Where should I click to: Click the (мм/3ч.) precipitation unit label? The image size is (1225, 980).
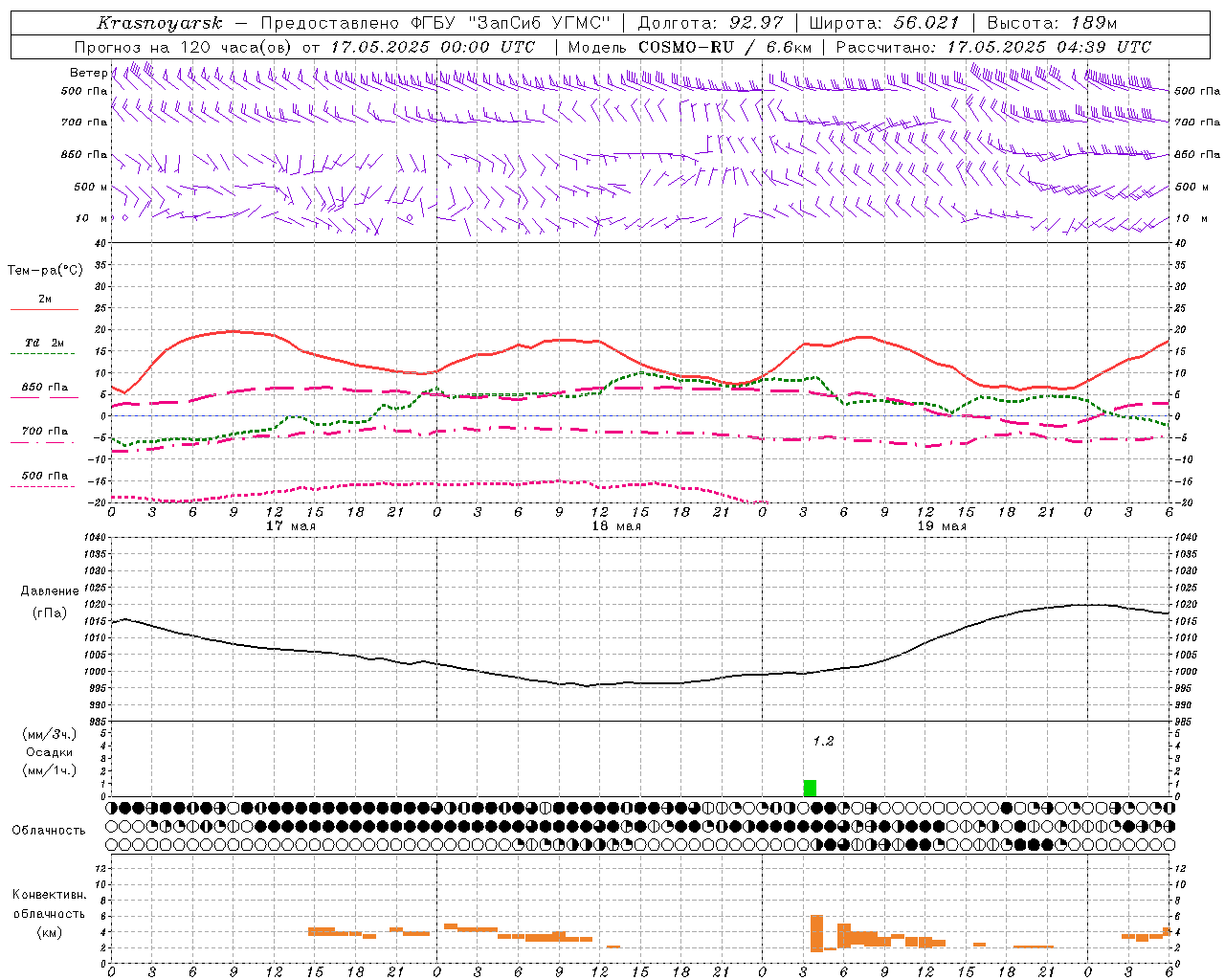point(50,734)
